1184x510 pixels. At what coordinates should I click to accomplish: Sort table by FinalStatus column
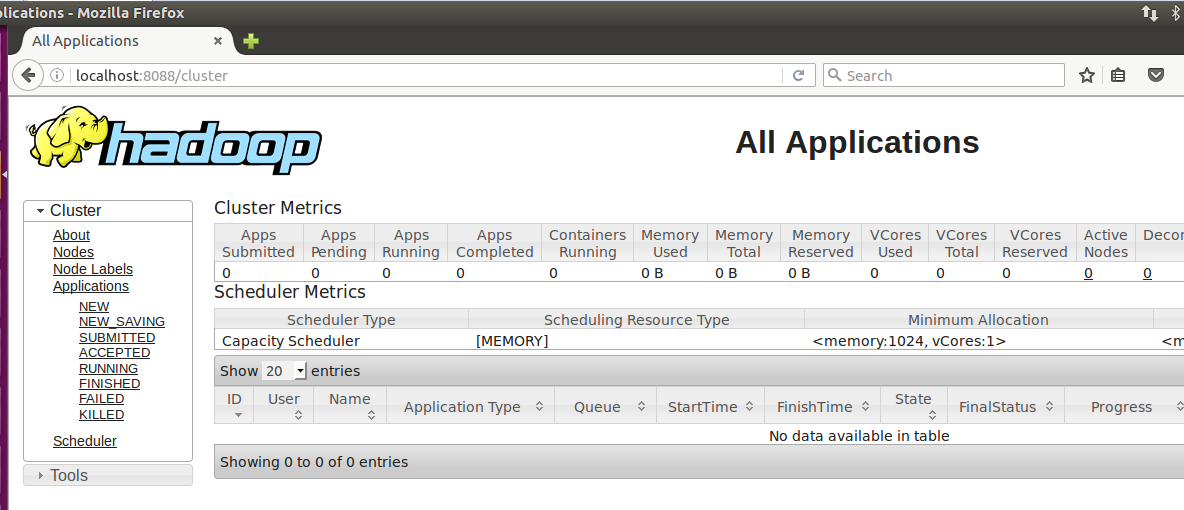click(x=1006, y=406)
